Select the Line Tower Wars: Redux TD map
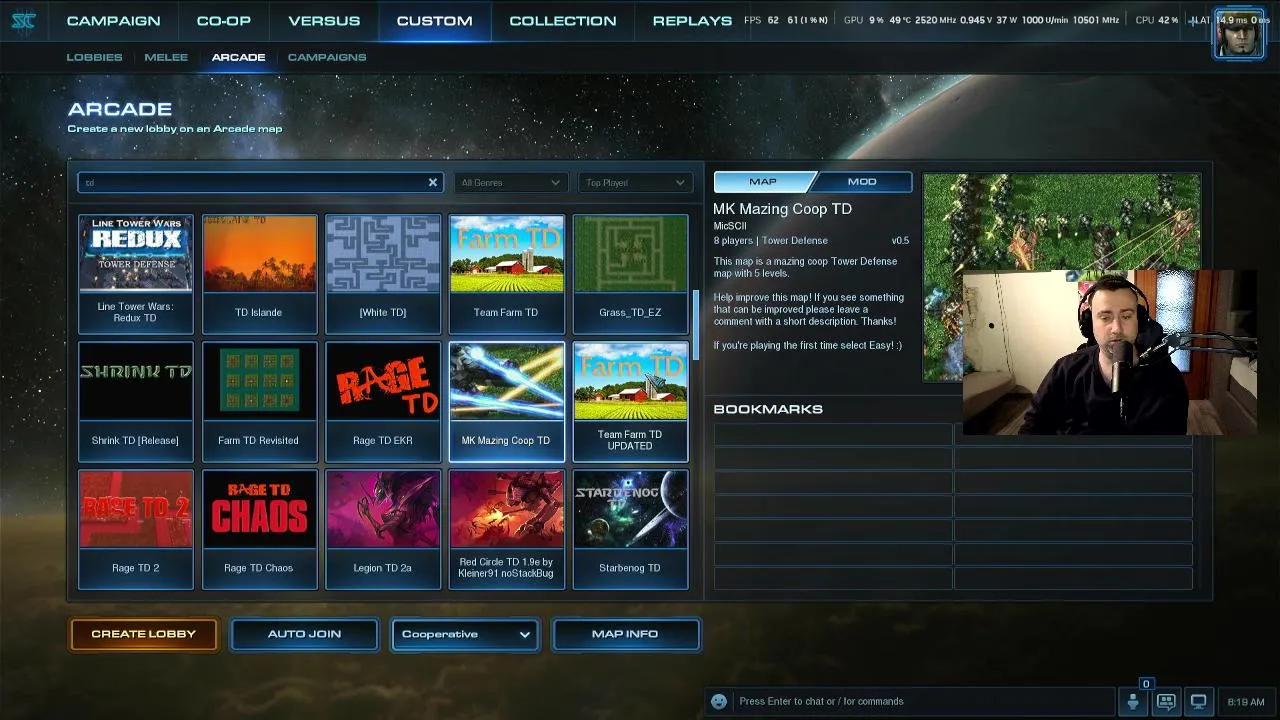 pos(136,274)
